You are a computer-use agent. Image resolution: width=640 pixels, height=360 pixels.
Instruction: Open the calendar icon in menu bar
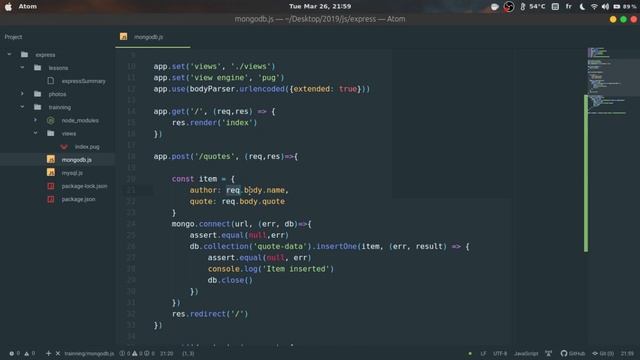[555, 7]
